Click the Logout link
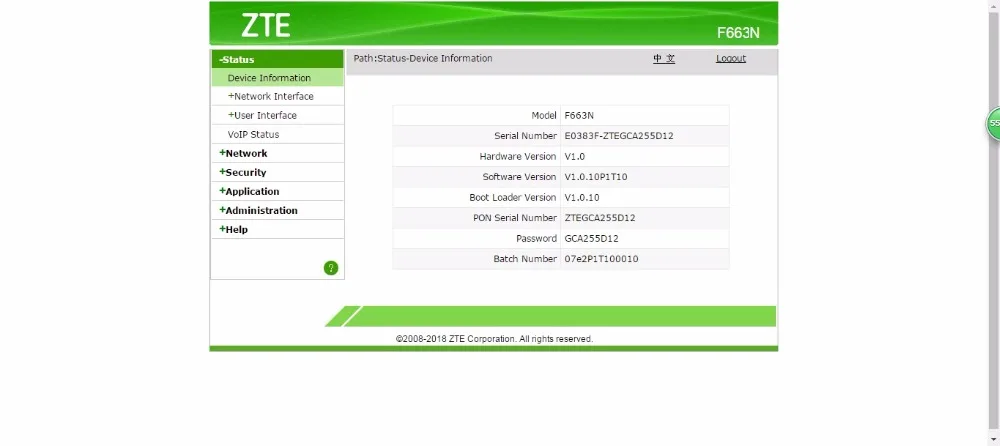The height and width of the screenshot is (446, 1000). pyautogui.click(x=731, y=59)
